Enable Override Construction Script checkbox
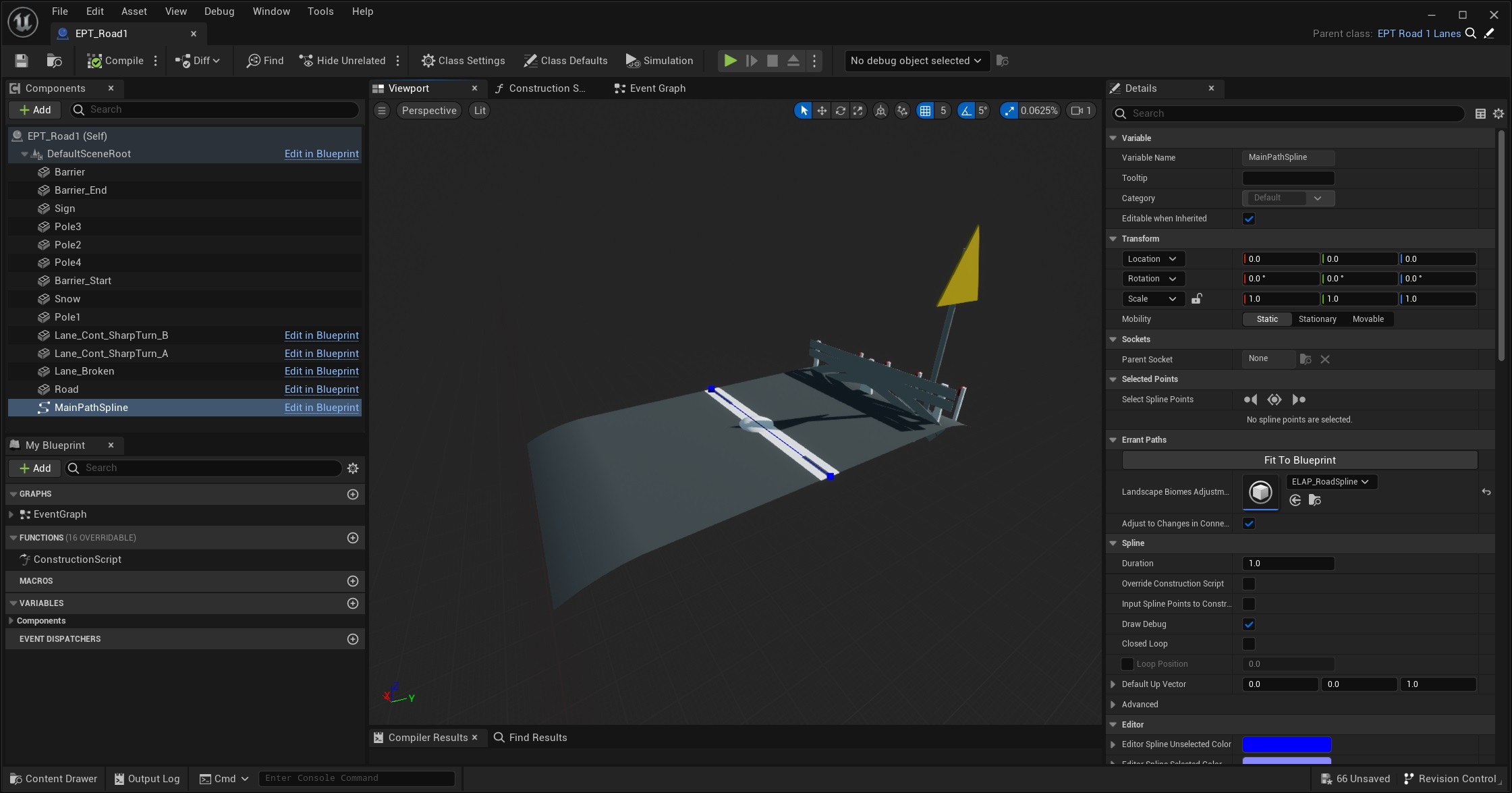Screen dimensions: 1512x793 1249,584
